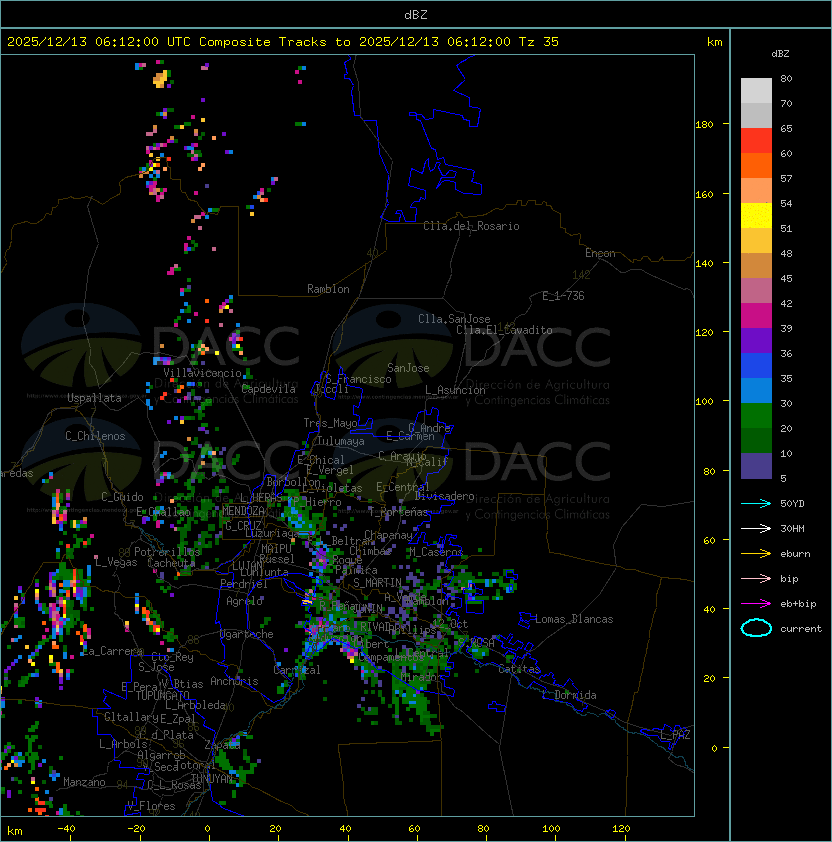The width and height of the screenshot is (832, 842).
Task: Click the 180 km axis tick label
Action: click(704, 125)
